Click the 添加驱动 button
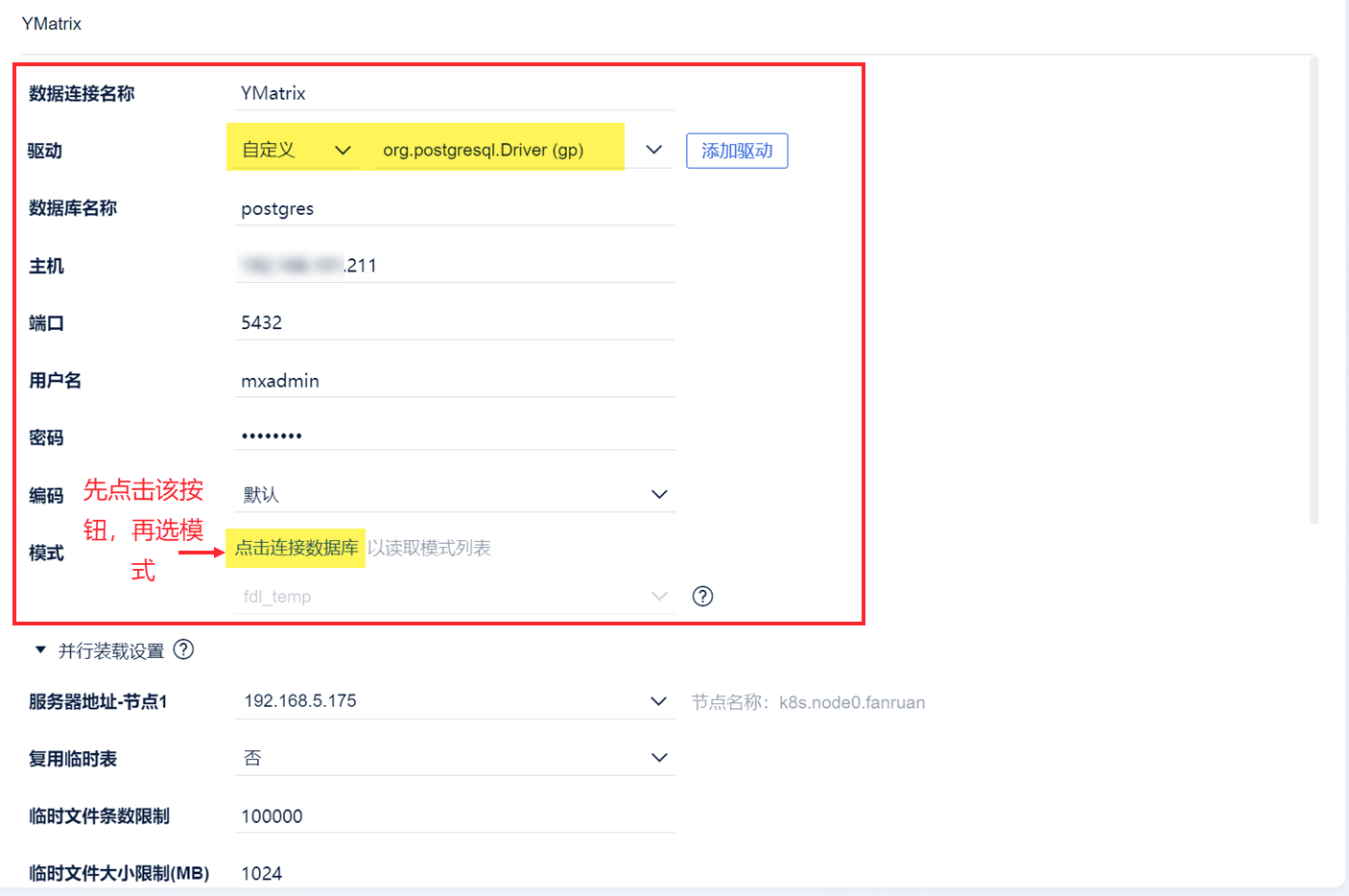Screen dimensions: 1349x896 click(737, 151)
